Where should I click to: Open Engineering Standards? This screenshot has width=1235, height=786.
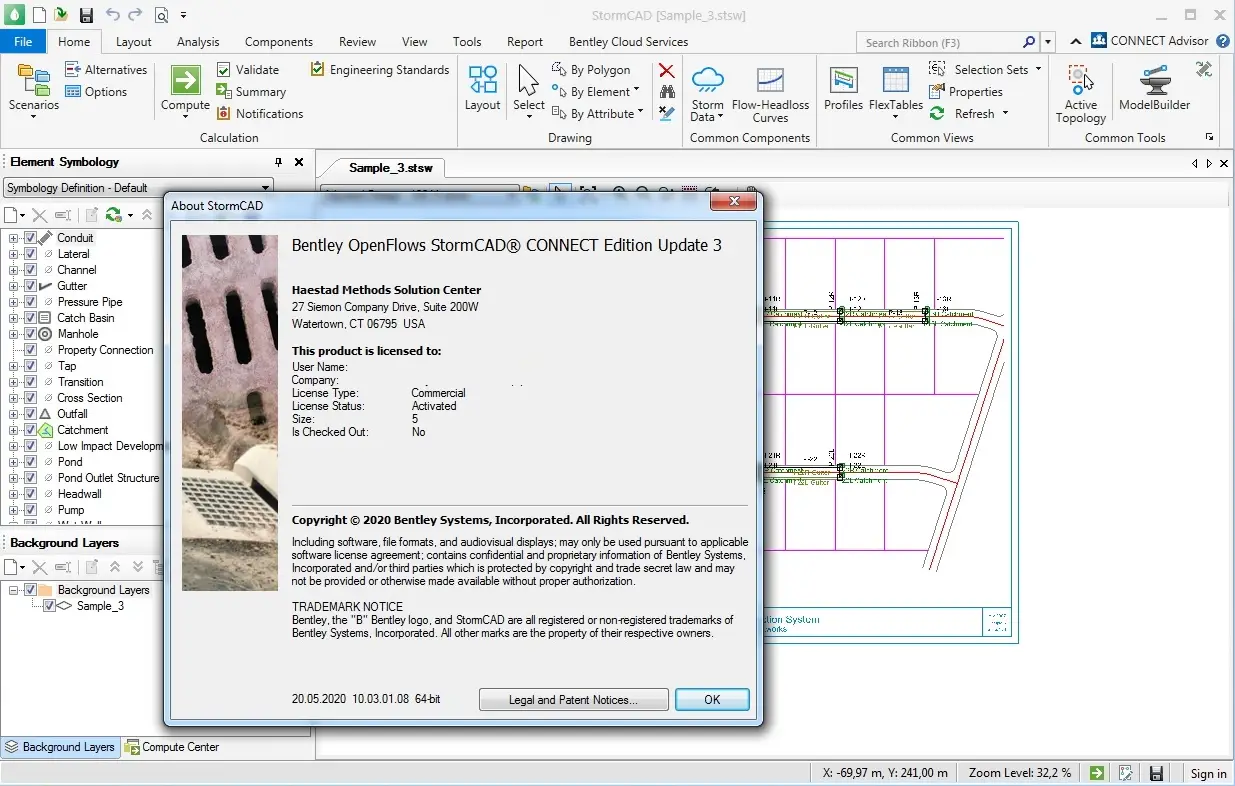380,70
